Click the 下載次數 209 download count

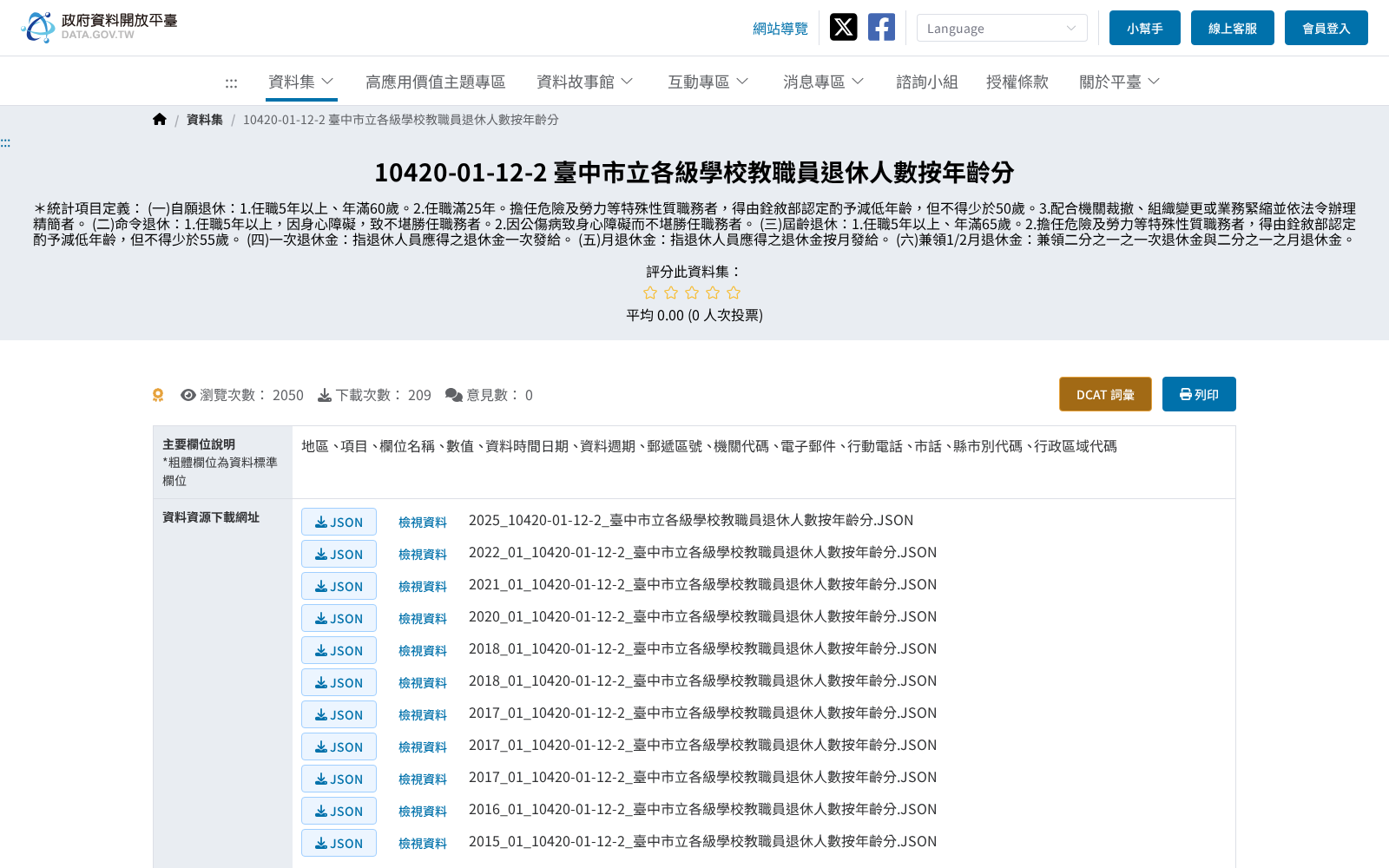[x=374, y=395]
